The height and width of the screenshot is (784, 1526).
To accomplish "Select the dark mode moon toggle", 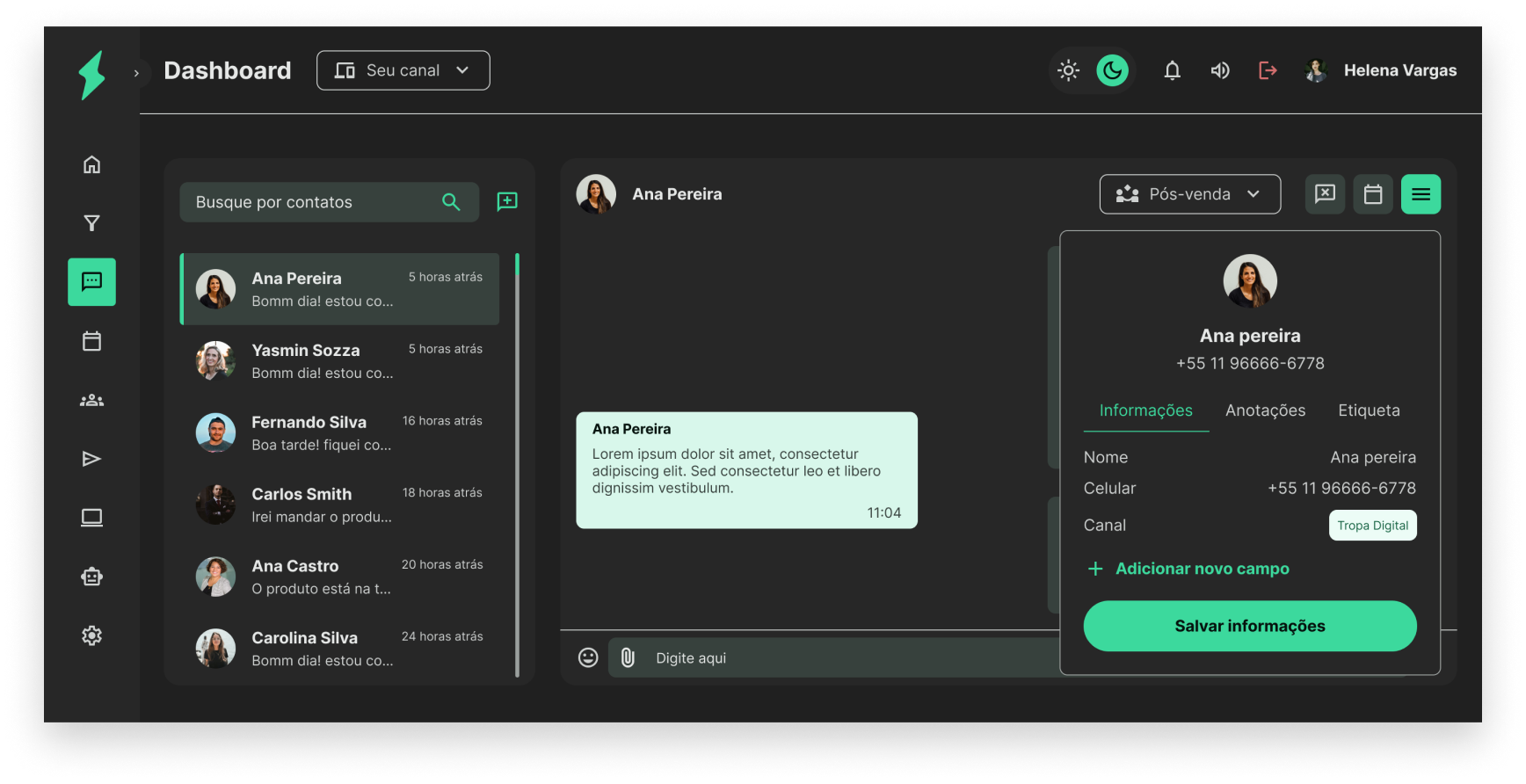I will 1112,70.
